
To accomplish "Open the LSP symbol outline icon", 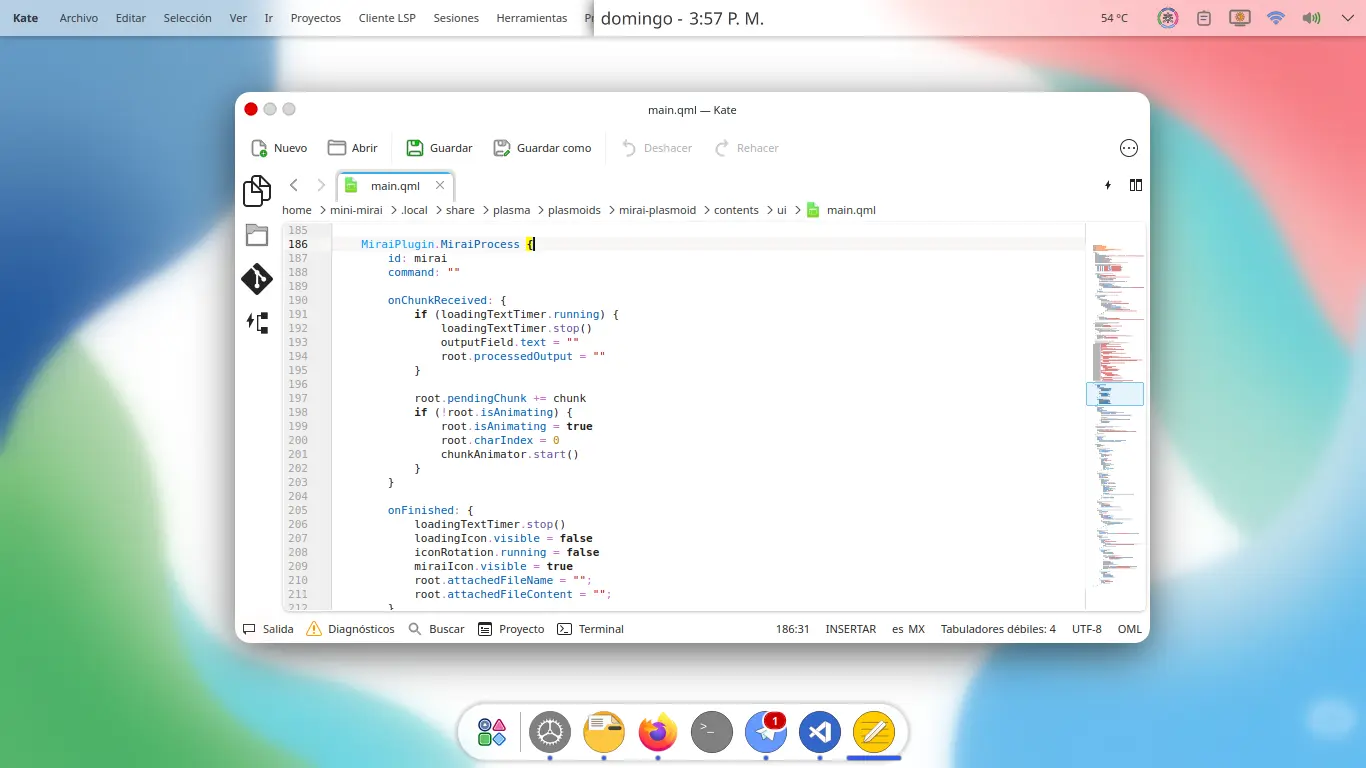I will click(x=257, y=322).
